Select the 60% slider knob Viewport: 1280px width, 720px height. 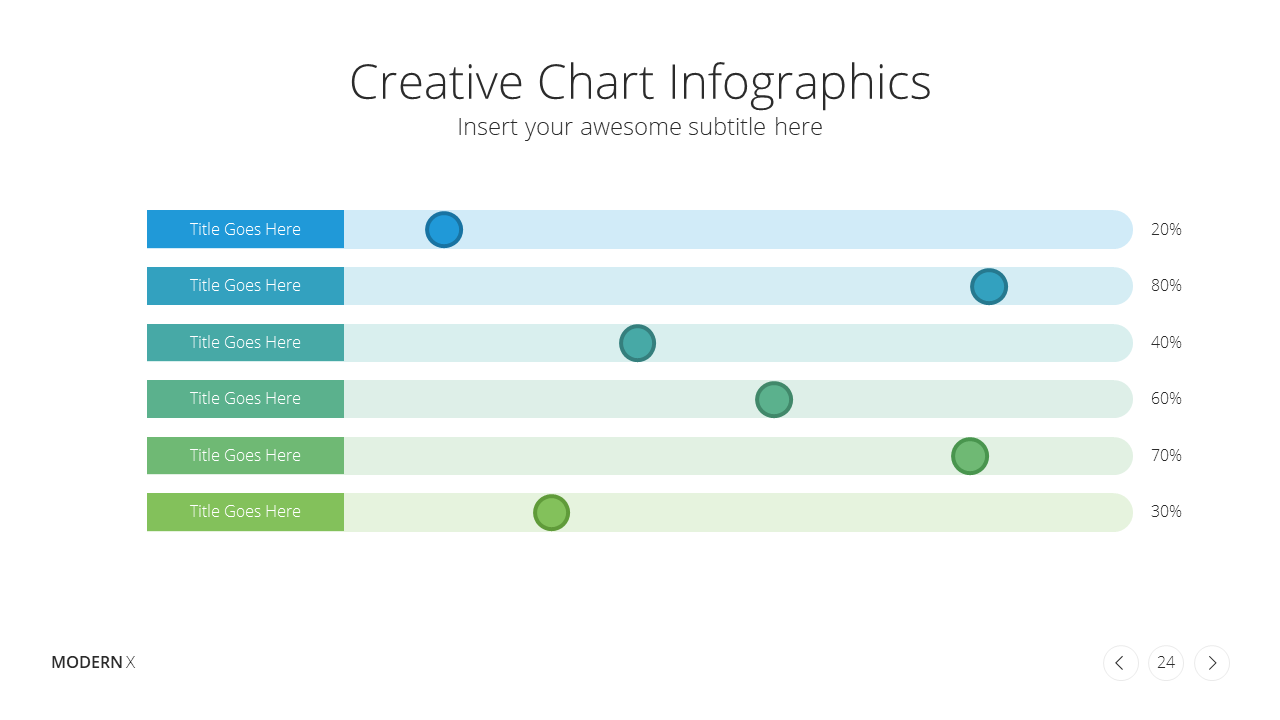click(x=774, y=400)
